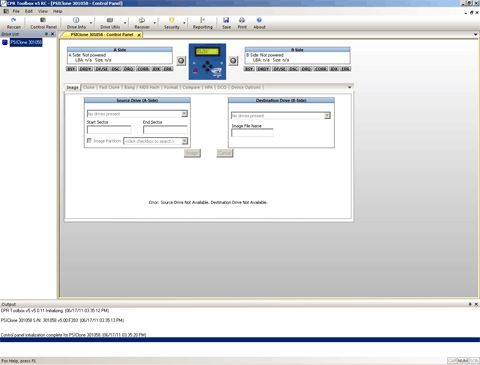Click the A Side BSY status indicator
This screenshot has width=480, height=365.
pos(71,69)
